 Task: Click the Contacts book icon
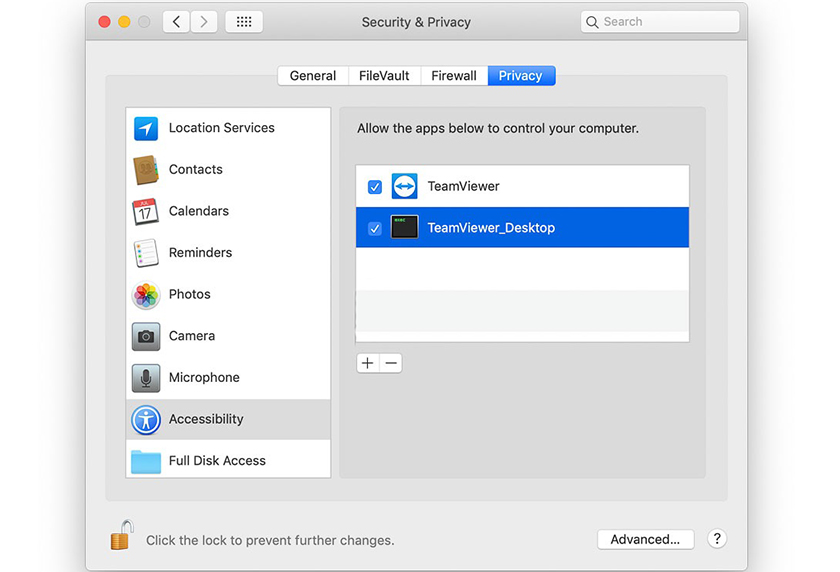146,170
